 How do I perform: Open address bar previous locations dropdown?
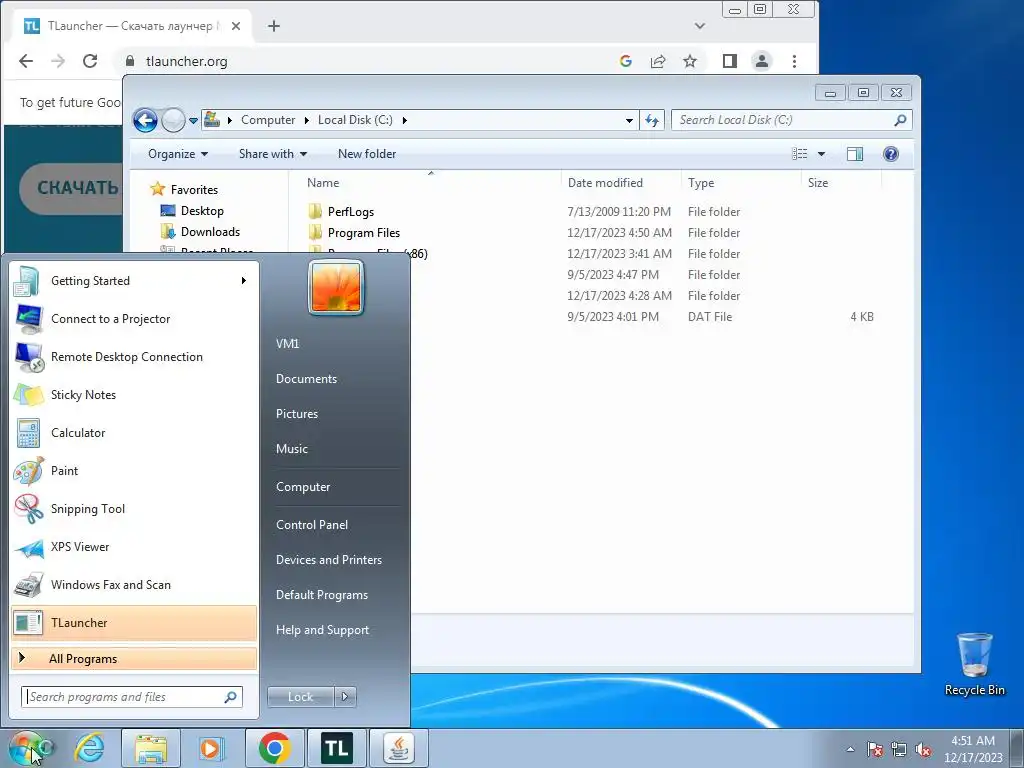(x=629, y=120)
